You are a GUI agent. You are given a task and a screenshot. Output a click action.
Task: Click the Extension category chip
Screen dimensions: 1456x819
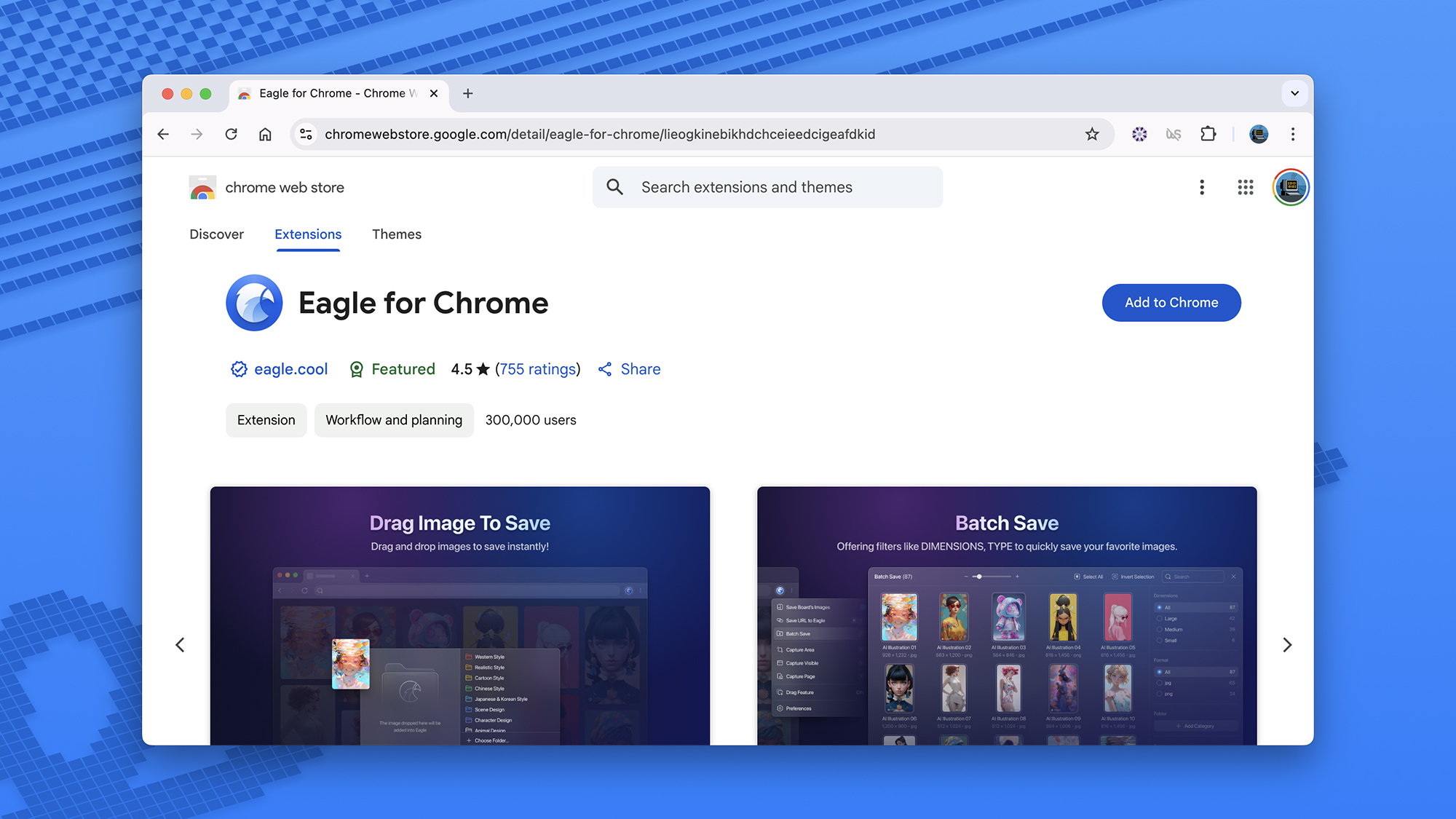coord(266,420)
